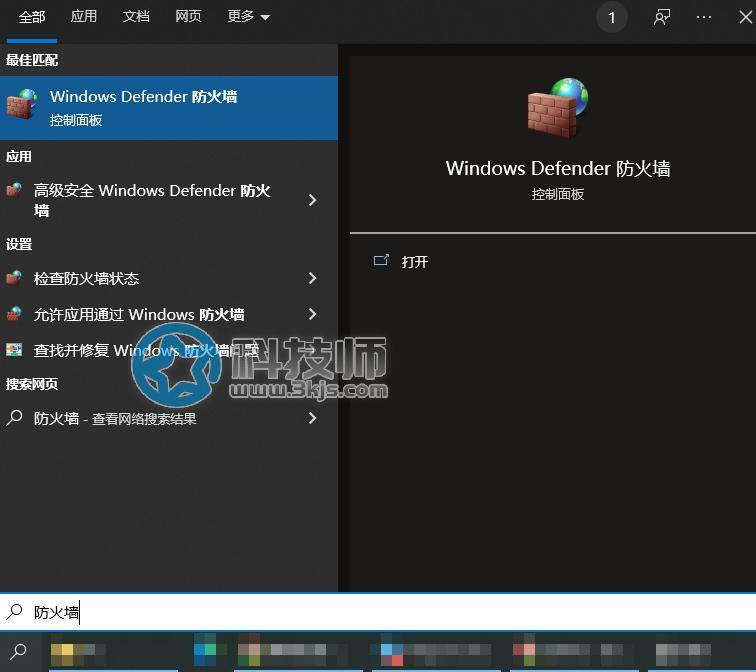Open the three-dot options menu

coord(703,17)
